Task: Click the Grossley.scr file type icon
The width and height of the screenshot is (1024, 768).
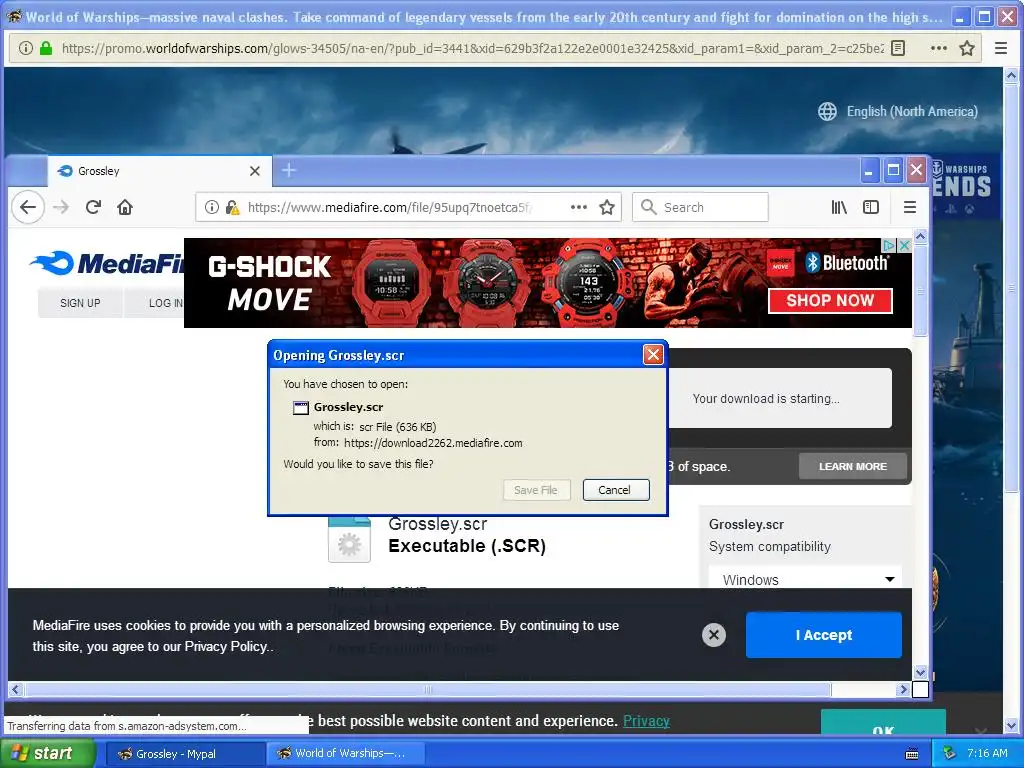Action: pyautogui.click(x=349, y=540)
